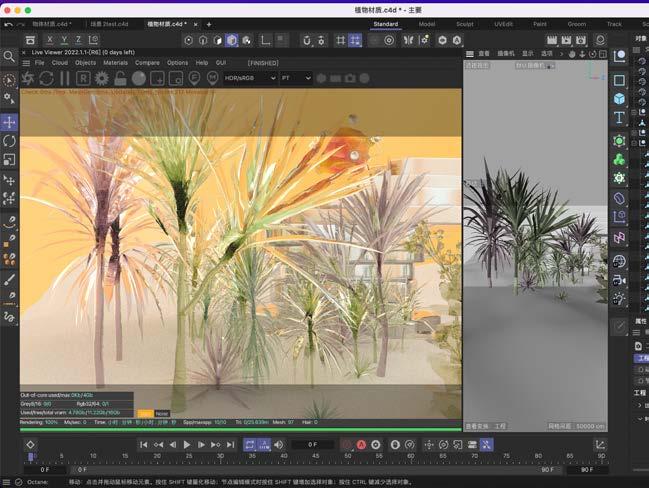This screenshot has height=488, width=649.
Task: Open the Materials menu in Live Viewer
Action: point(115,62)
